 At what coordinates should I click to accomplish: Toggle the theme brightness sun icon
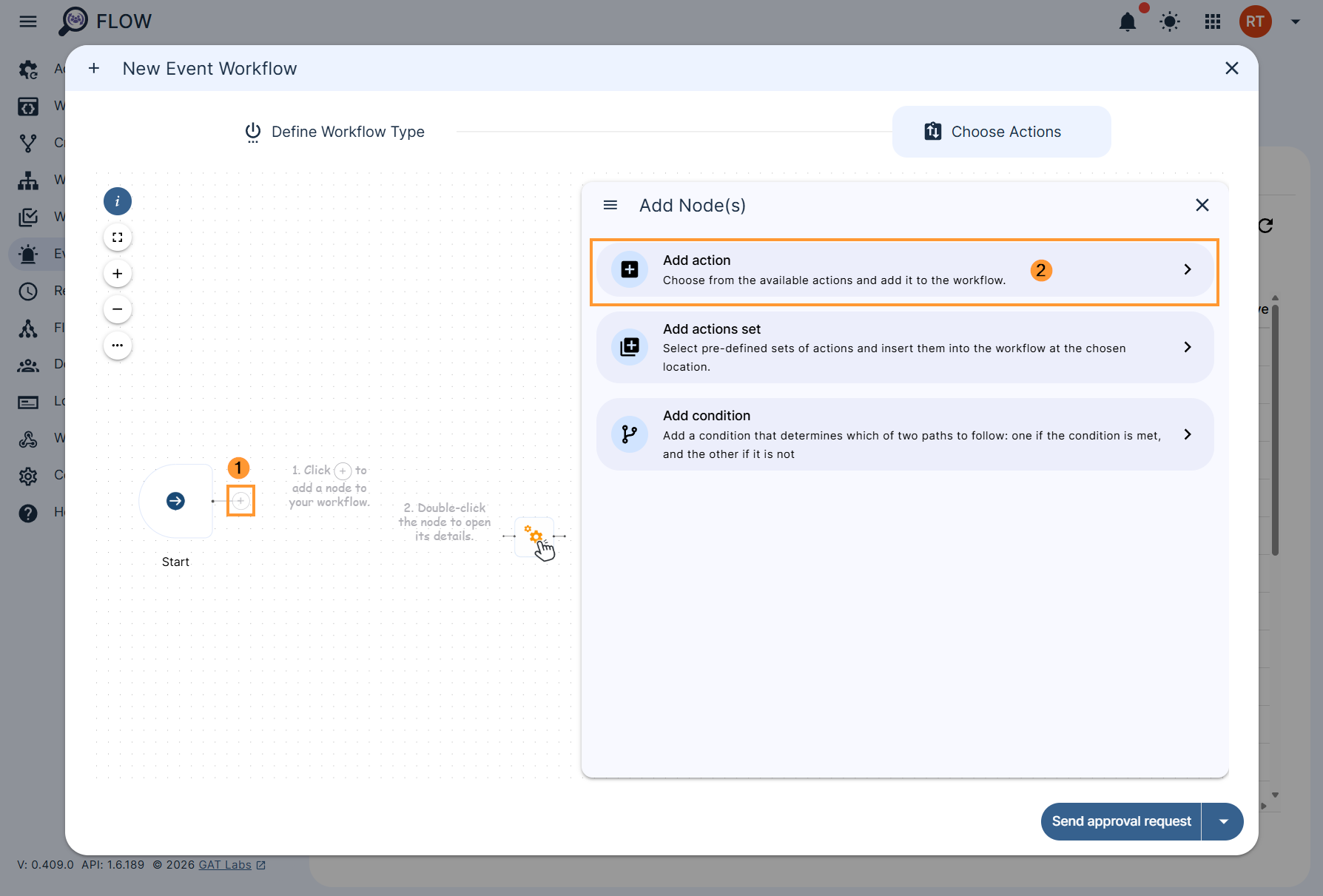[1170, 21]
